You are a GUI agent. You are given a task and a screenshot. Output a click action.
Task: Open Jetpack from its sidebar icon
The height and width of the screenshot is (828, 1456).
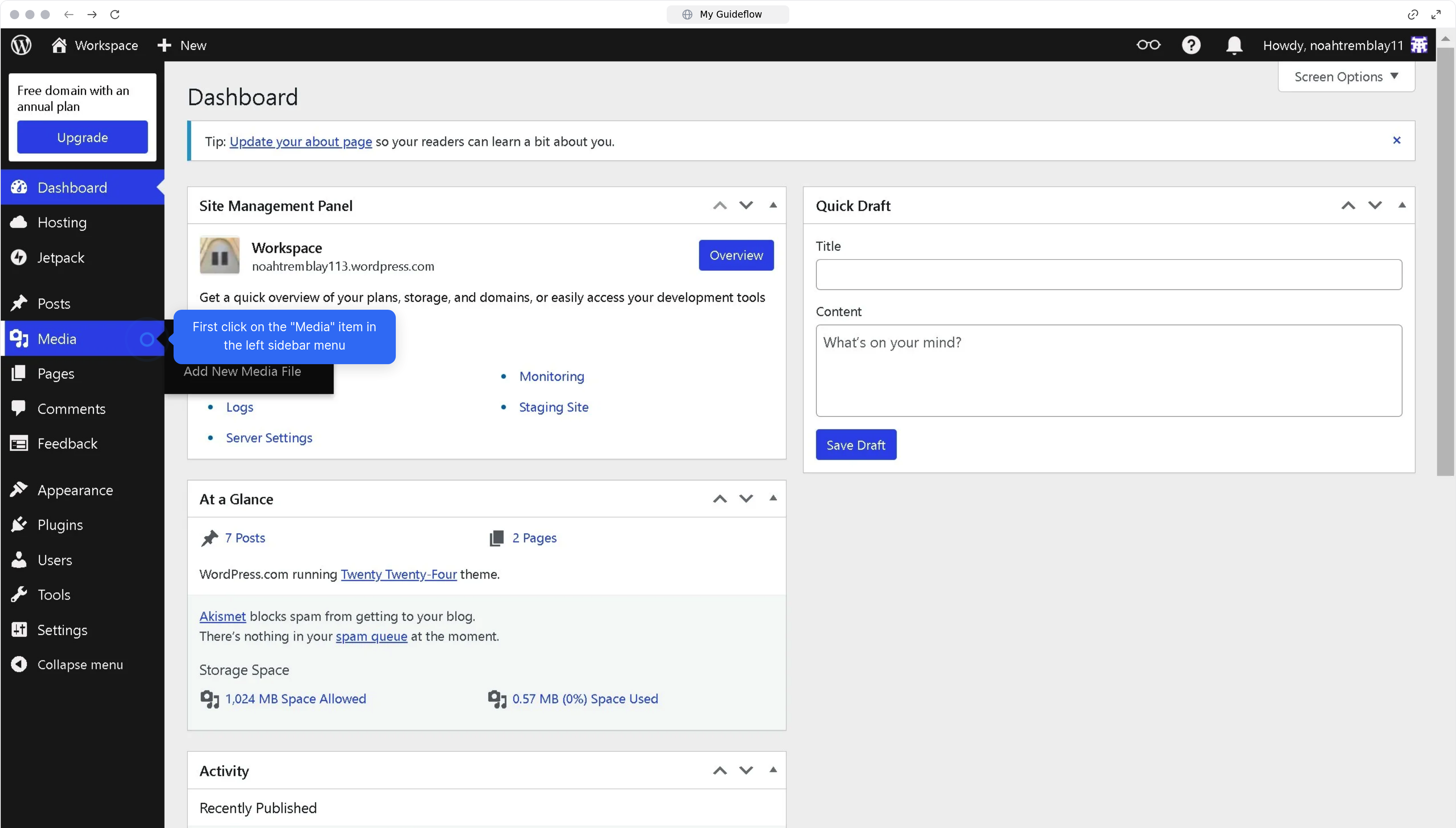tap(19, 257)
